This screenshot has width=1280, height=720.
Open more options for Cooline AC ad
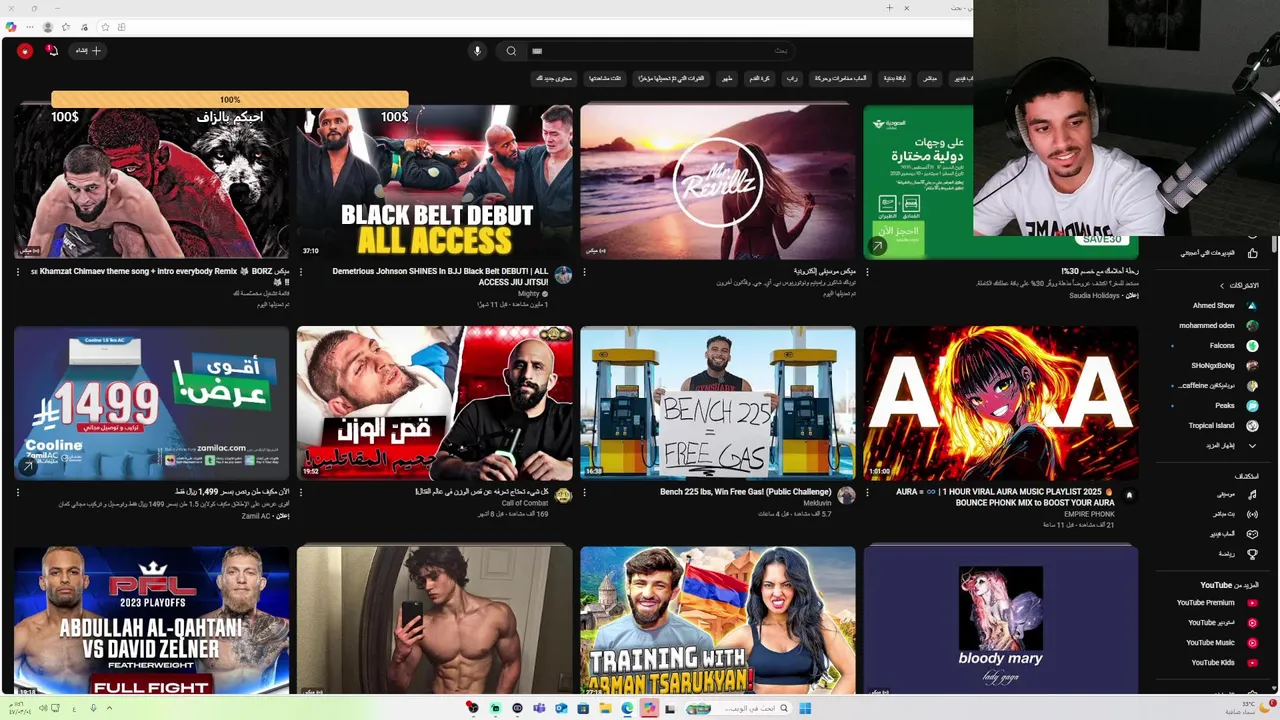18,493
